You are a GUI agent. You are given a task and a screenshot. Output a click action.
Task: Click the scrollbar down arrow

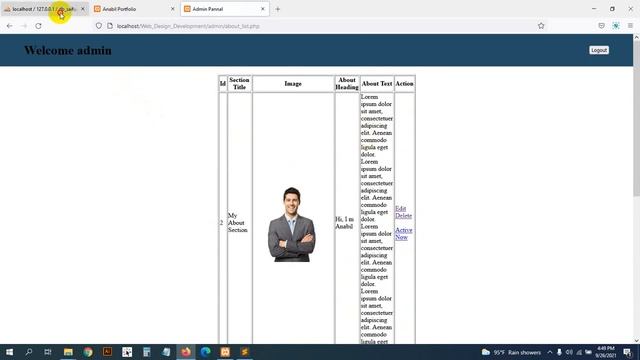(x=636, y=340)
